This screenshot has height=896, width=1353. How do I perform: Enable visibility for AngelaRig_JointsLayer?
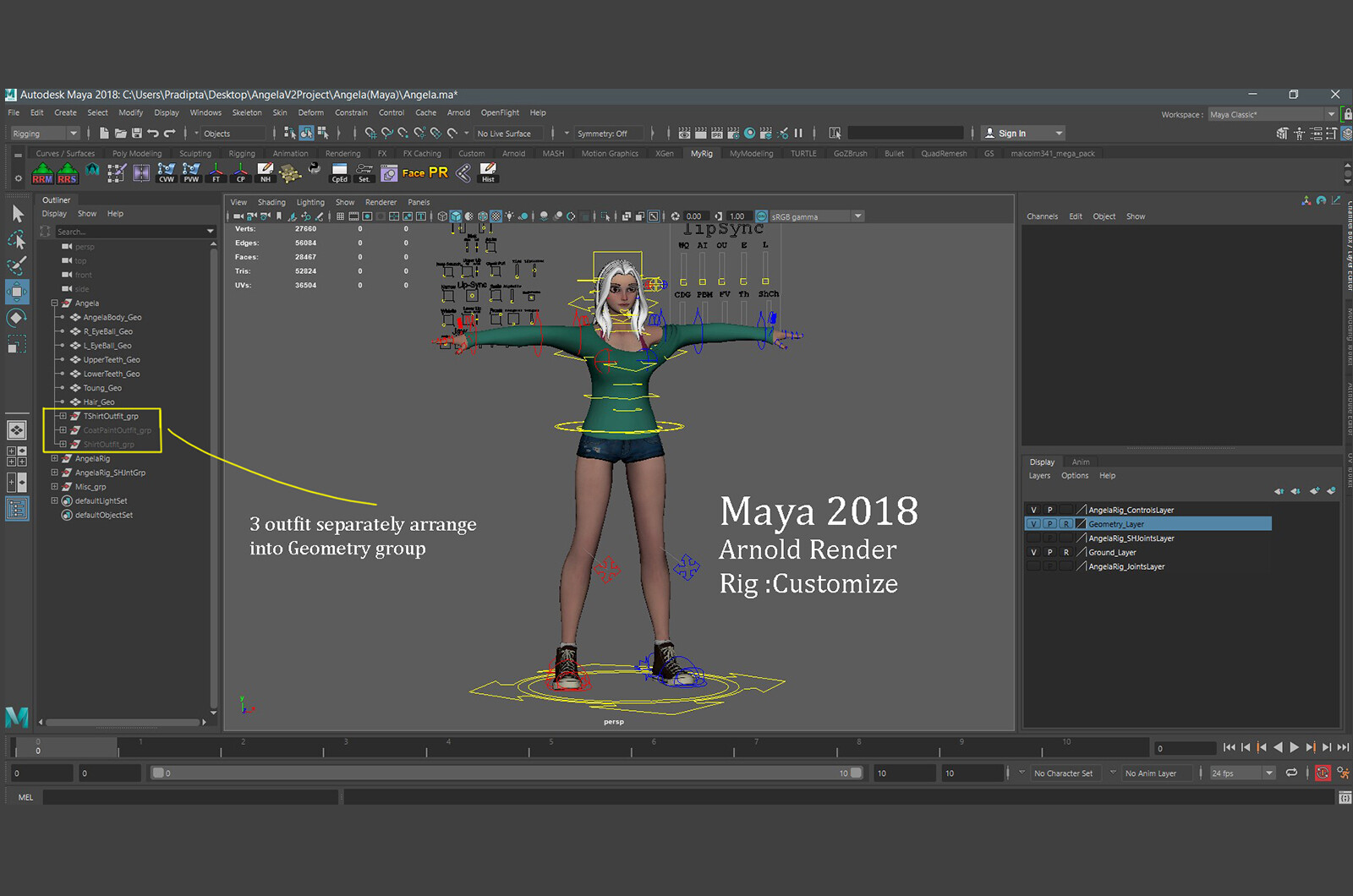click(1033, 566)
